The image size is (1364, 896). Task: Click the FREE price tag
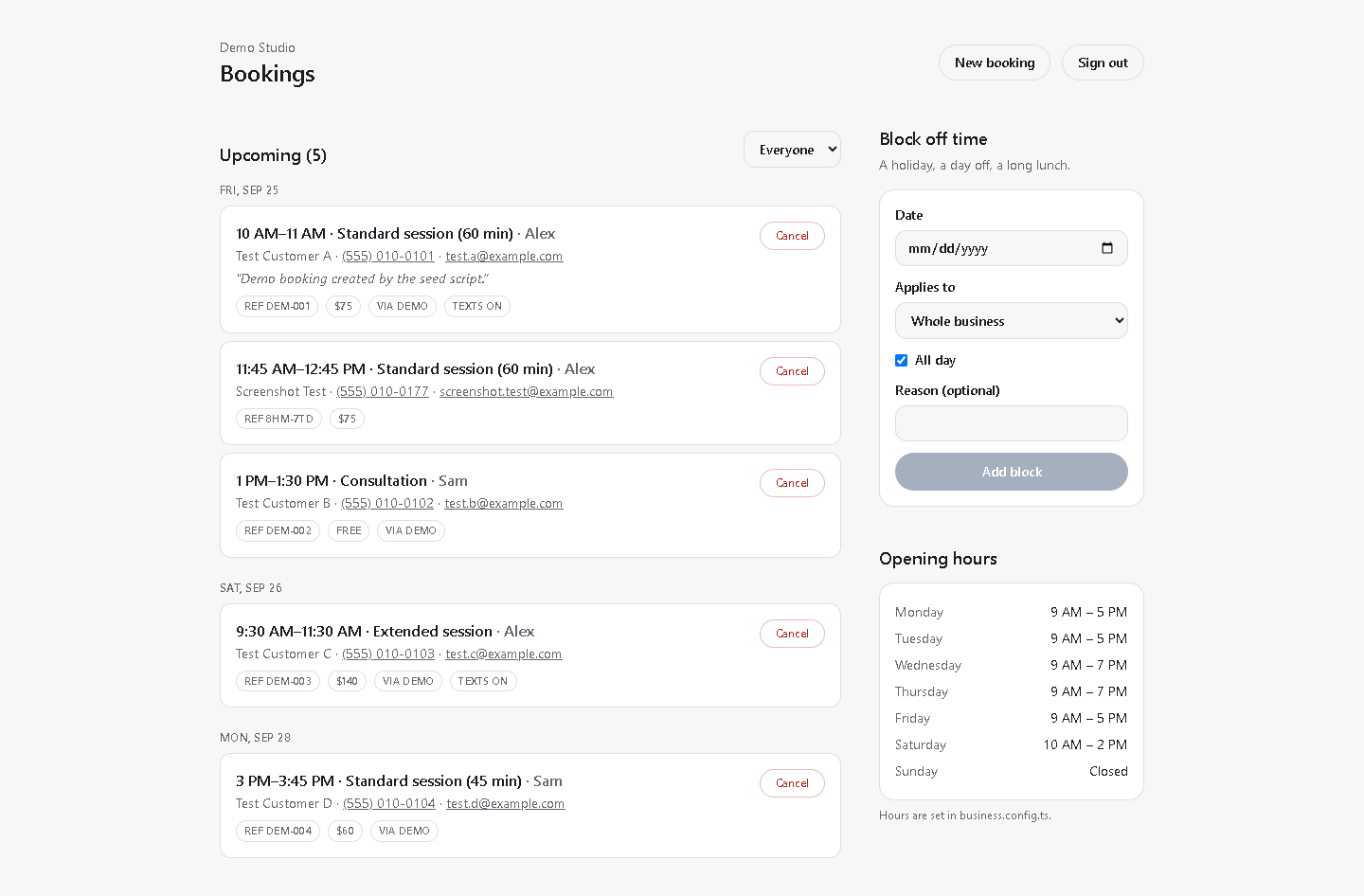pos(349,530)
